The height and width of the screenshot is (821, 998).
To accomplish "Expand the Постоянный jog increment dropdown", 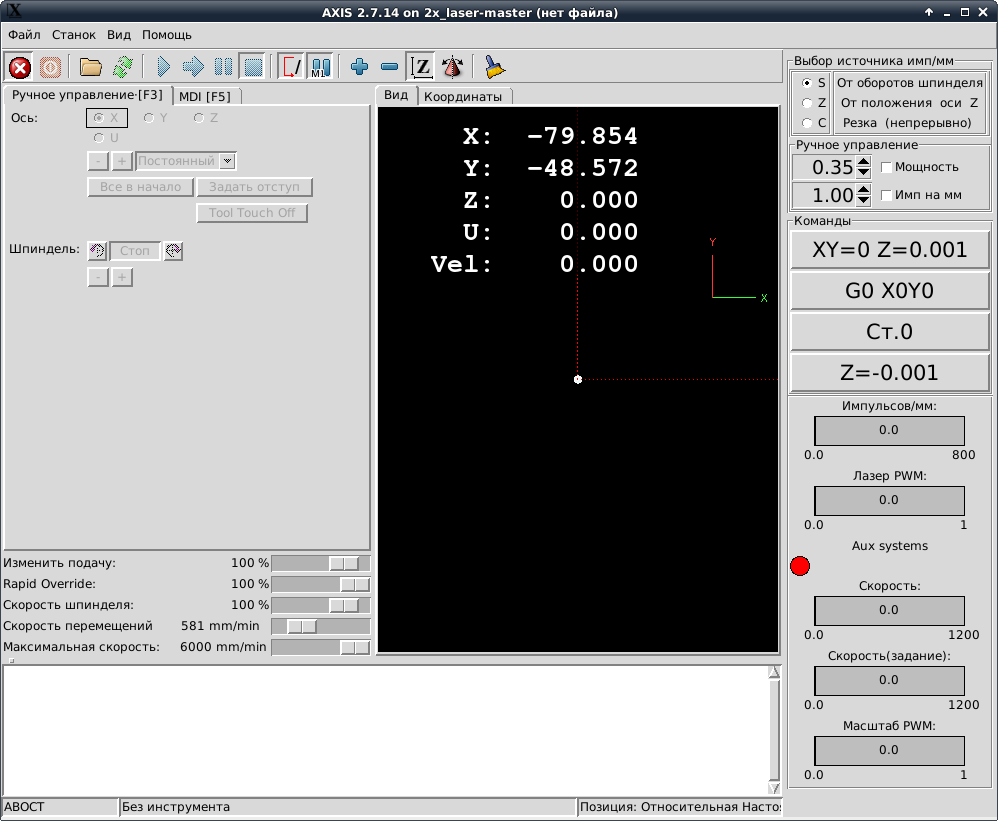I will (x=227, y=161).
